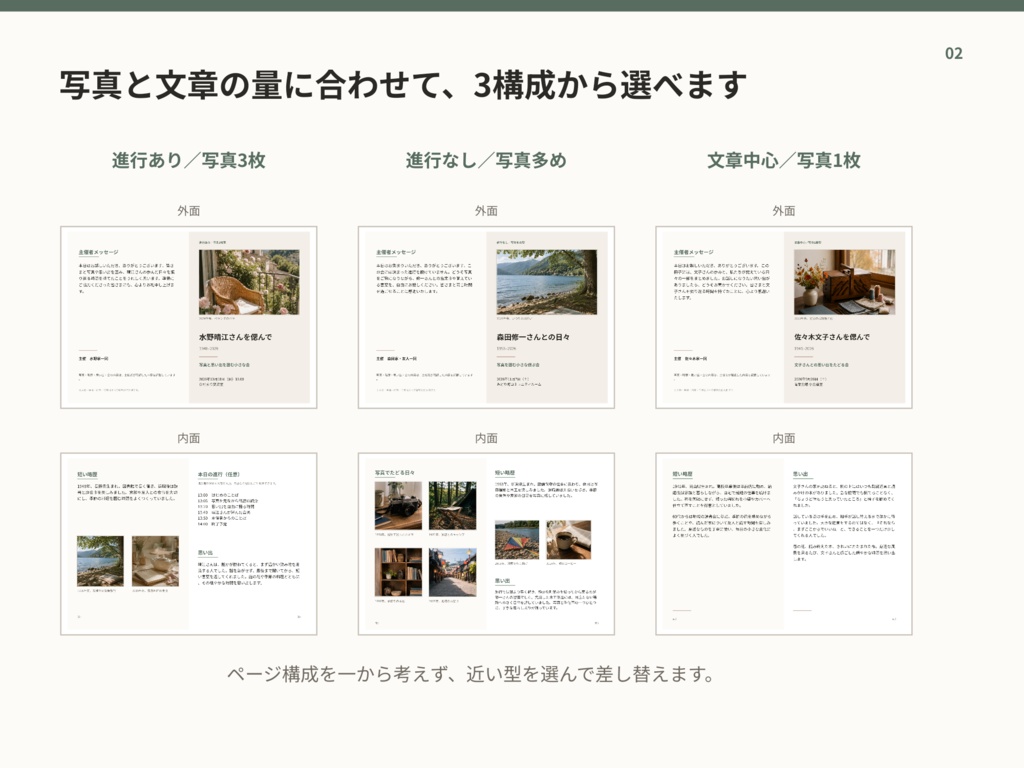The height and width of the screenshot is (768, 1024).
Task: Click the '外面' label under 進行なし／写真多め
Action: [486, 211]
